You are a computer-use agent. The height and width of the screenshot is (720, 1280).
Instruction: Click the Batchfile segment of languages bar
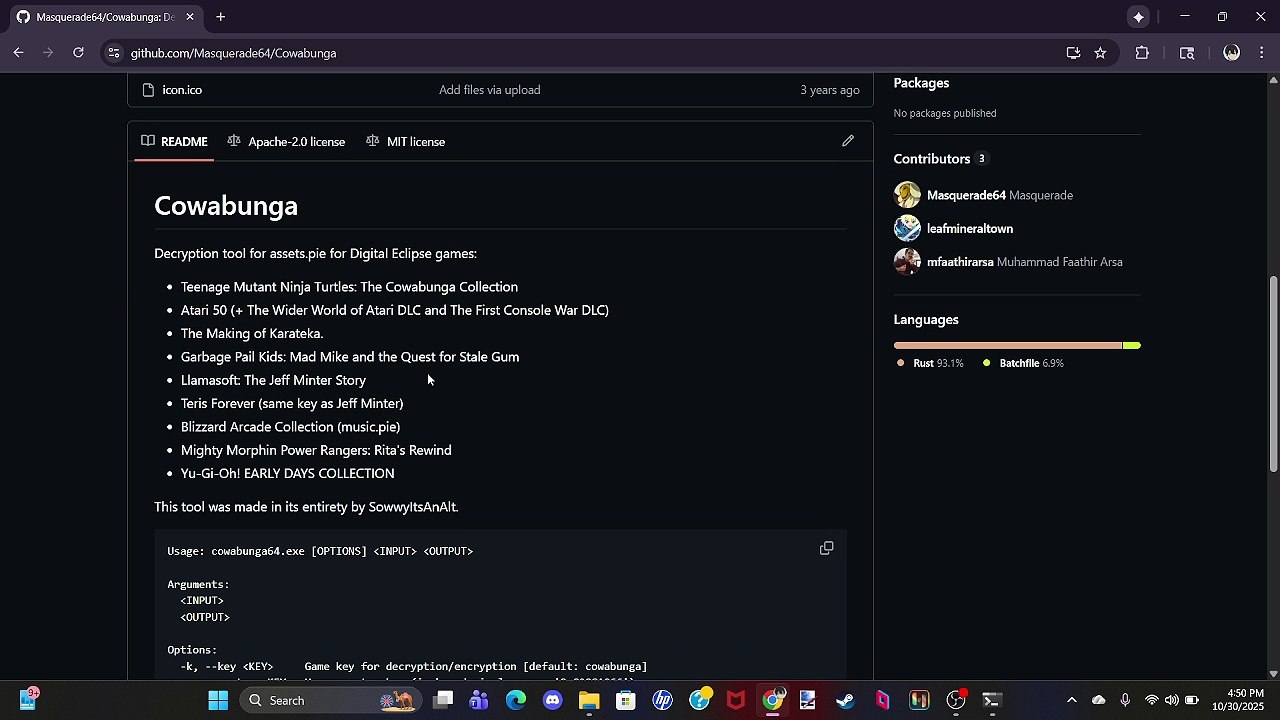click(1132, 345)
